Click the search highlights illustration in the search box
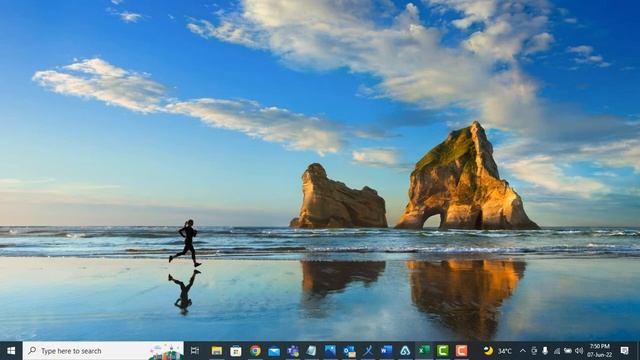Viewport: 640px width, 360px height. 166,351
